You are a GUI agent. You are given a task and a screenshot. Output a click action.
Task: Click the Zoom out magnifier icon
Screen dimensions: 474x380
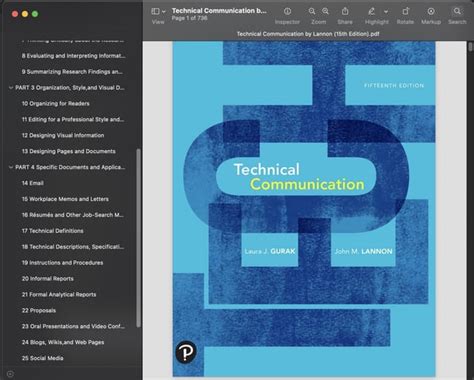[312, 11]
